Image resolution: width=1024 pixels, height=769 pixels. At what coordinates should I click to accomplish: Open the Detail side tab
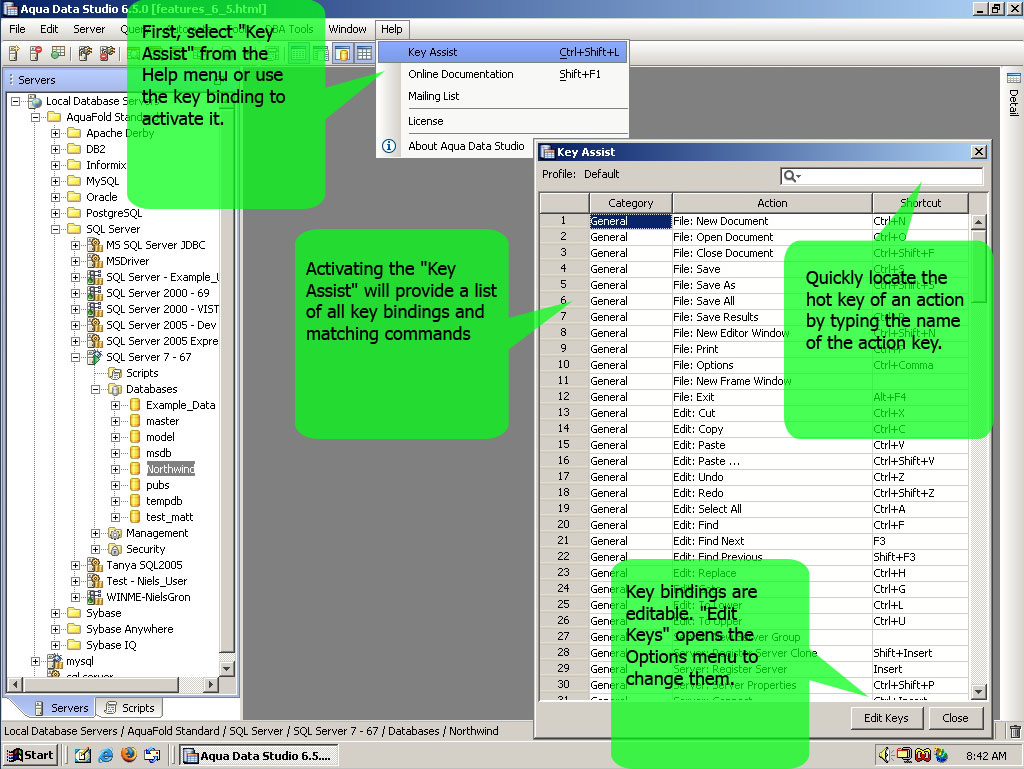[1014, 95]
